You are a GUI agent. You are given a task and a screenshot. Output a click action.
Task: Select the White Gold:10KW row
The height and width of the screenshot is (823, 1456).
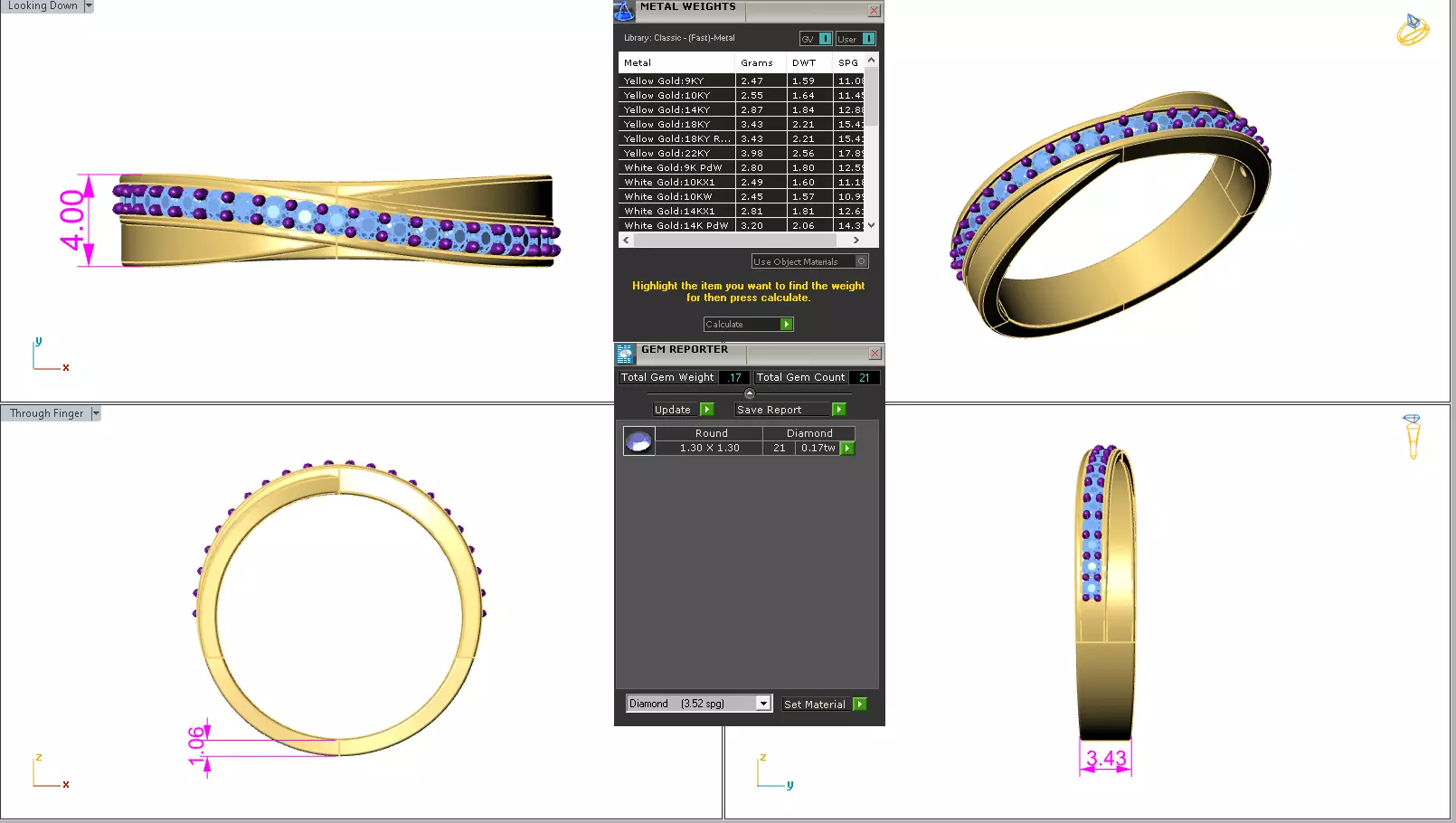pos(742,196)
